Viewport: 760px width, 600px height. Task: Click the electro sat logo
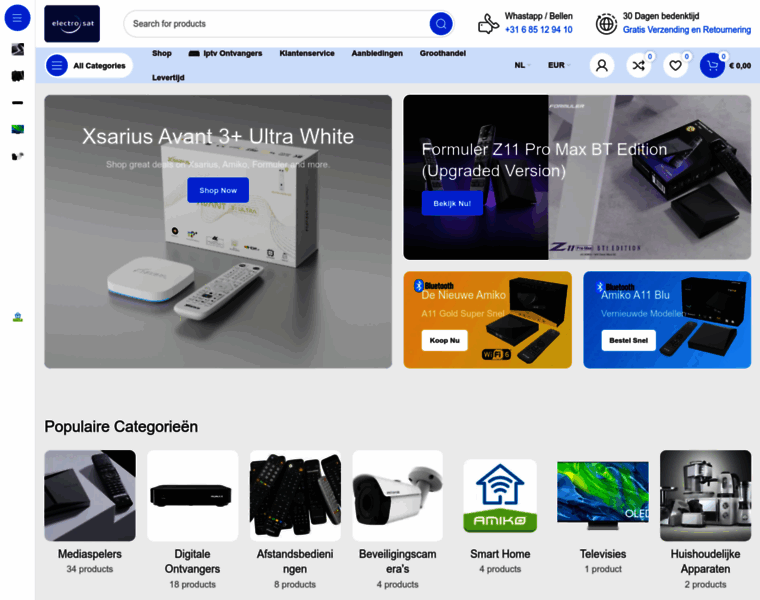[x=72, y=24]
